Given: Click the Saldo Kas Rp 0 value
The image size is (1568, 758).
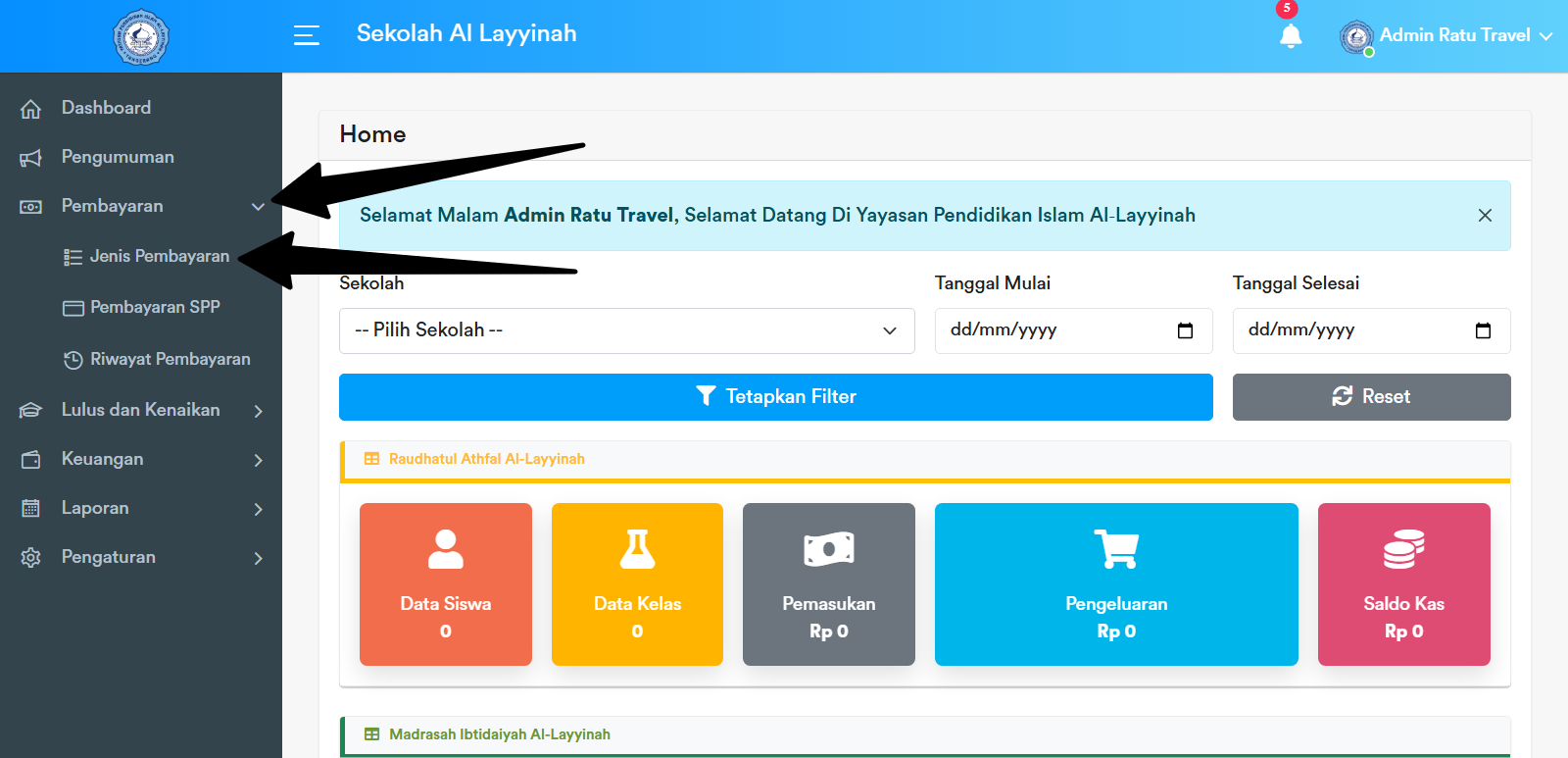Looking at the screenshot, I should 1404,632.
